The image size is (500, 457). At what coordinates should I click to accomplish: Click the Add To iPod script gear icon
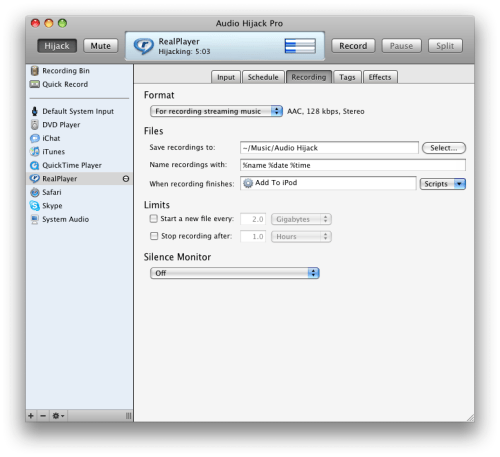coord(248,183)
